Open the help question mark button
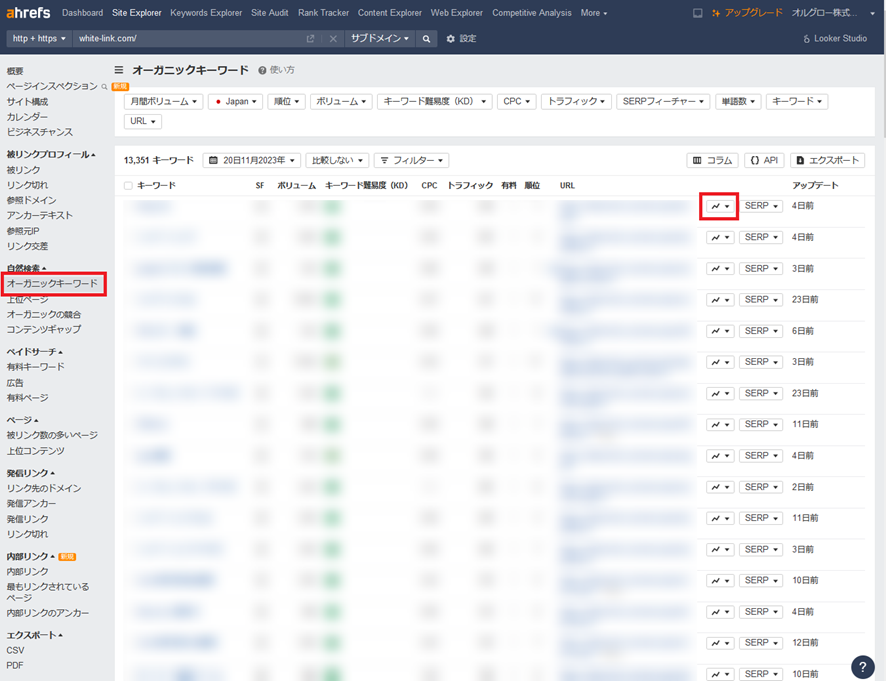Viewport: 886px width, 681px height. (x=862, y=667)
